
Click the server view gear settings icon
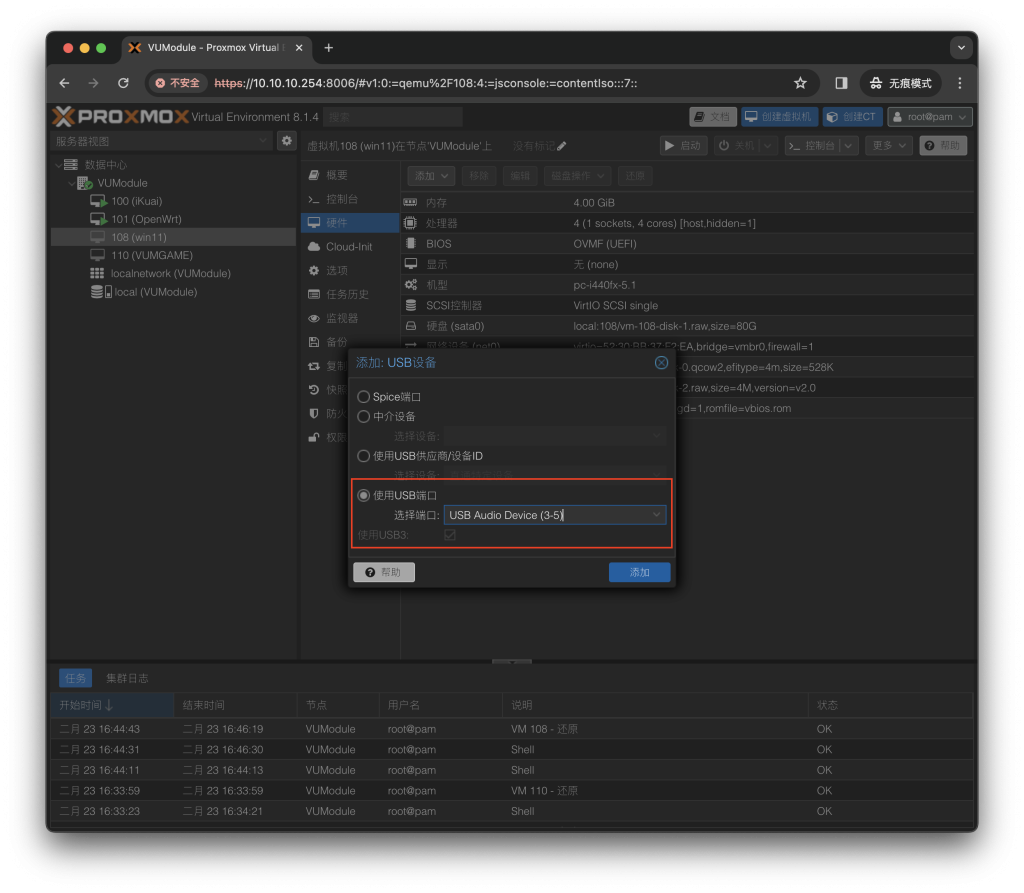click(286, 141)
